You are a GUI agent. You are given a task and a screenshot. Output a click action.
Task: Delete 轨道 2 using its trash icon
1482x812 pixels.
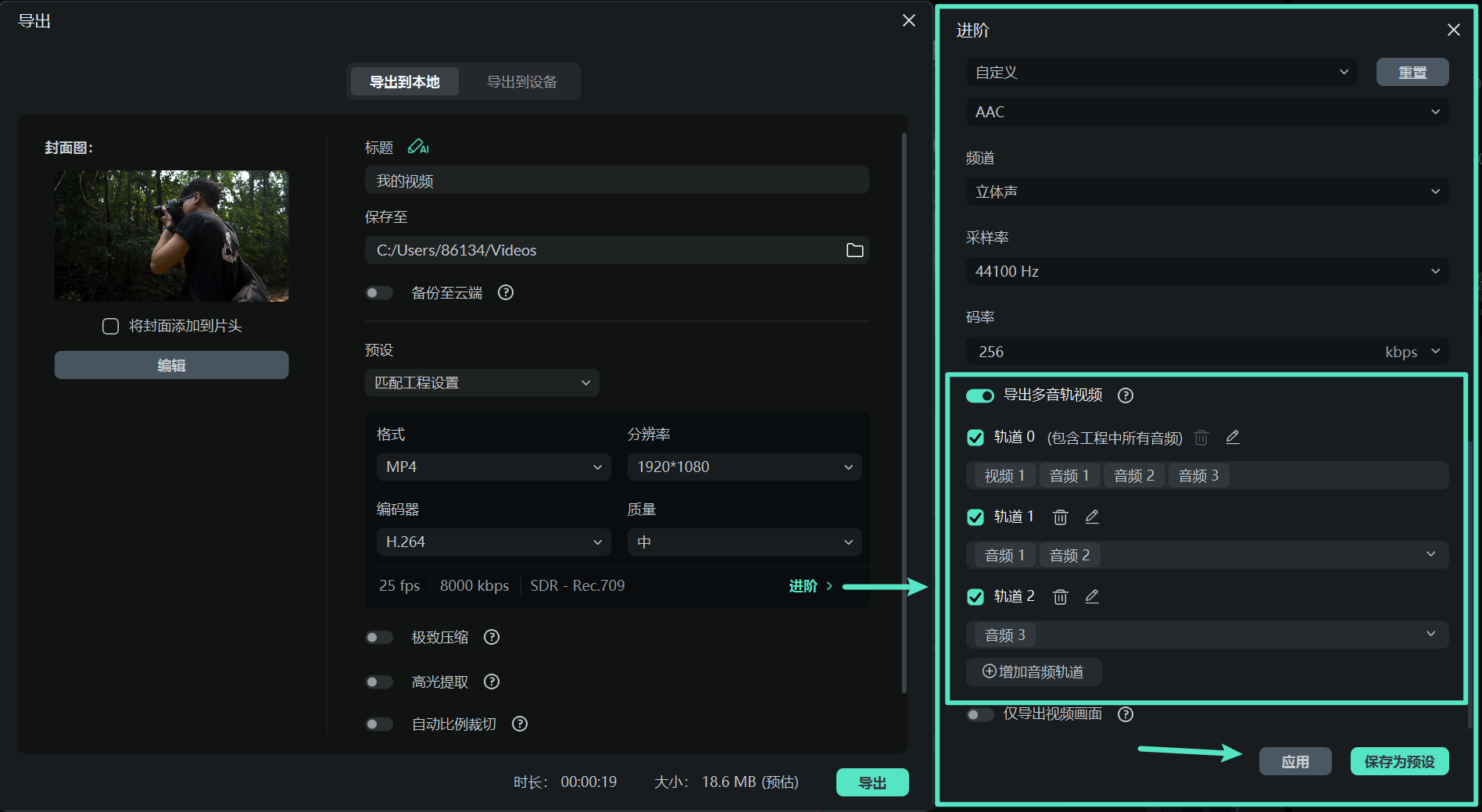point(1060,596)
